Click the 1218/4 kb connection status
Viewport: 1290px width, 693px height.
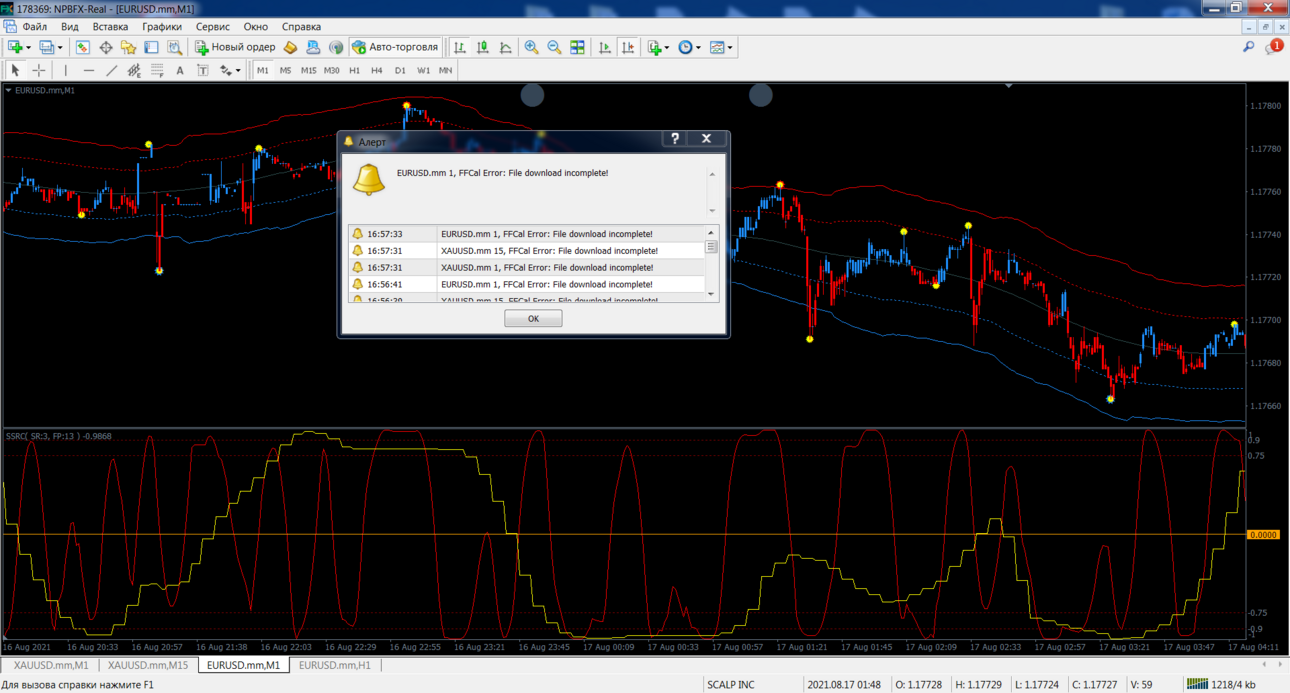1220,684
